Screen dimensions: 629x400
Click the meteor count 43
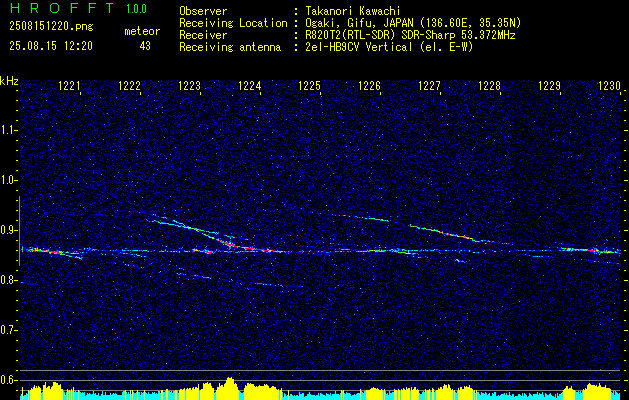point(145,46)
